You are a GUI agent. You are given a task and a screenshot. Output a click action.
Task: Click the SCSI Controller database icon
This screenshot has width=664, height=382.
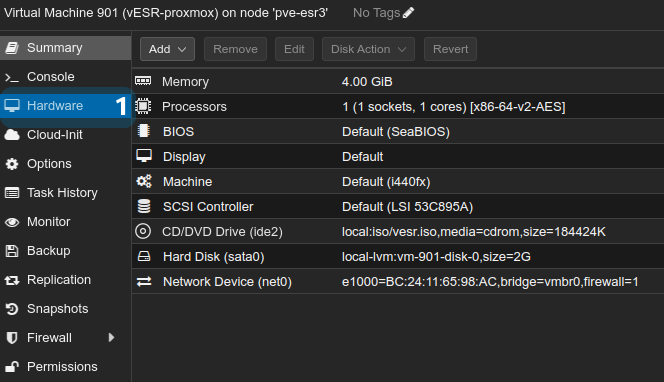pos(144,206)
